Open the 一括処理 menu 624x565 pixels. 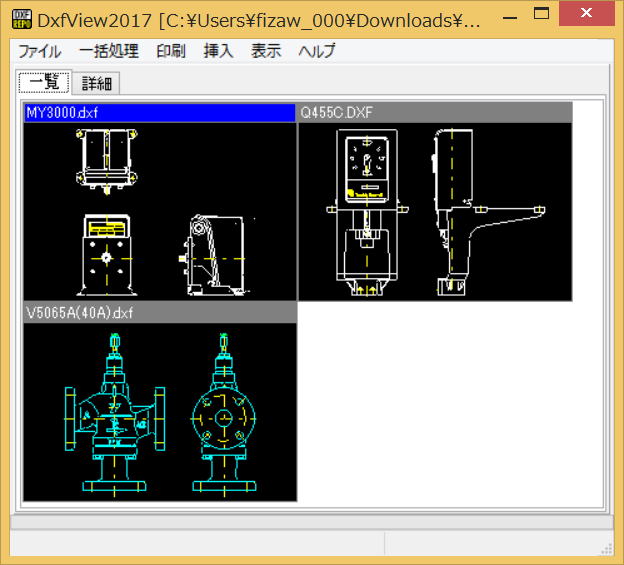(109, 51)
